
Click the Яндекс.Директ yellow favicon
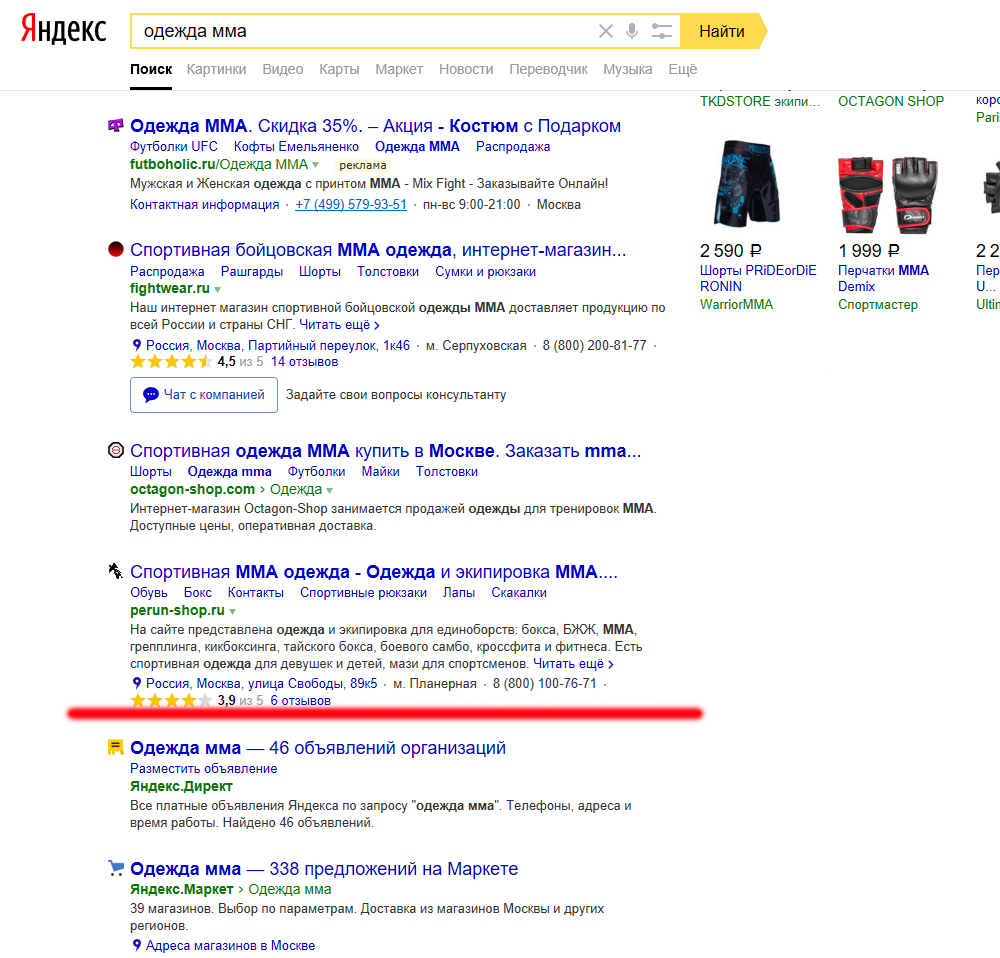(x=115, y=747)
